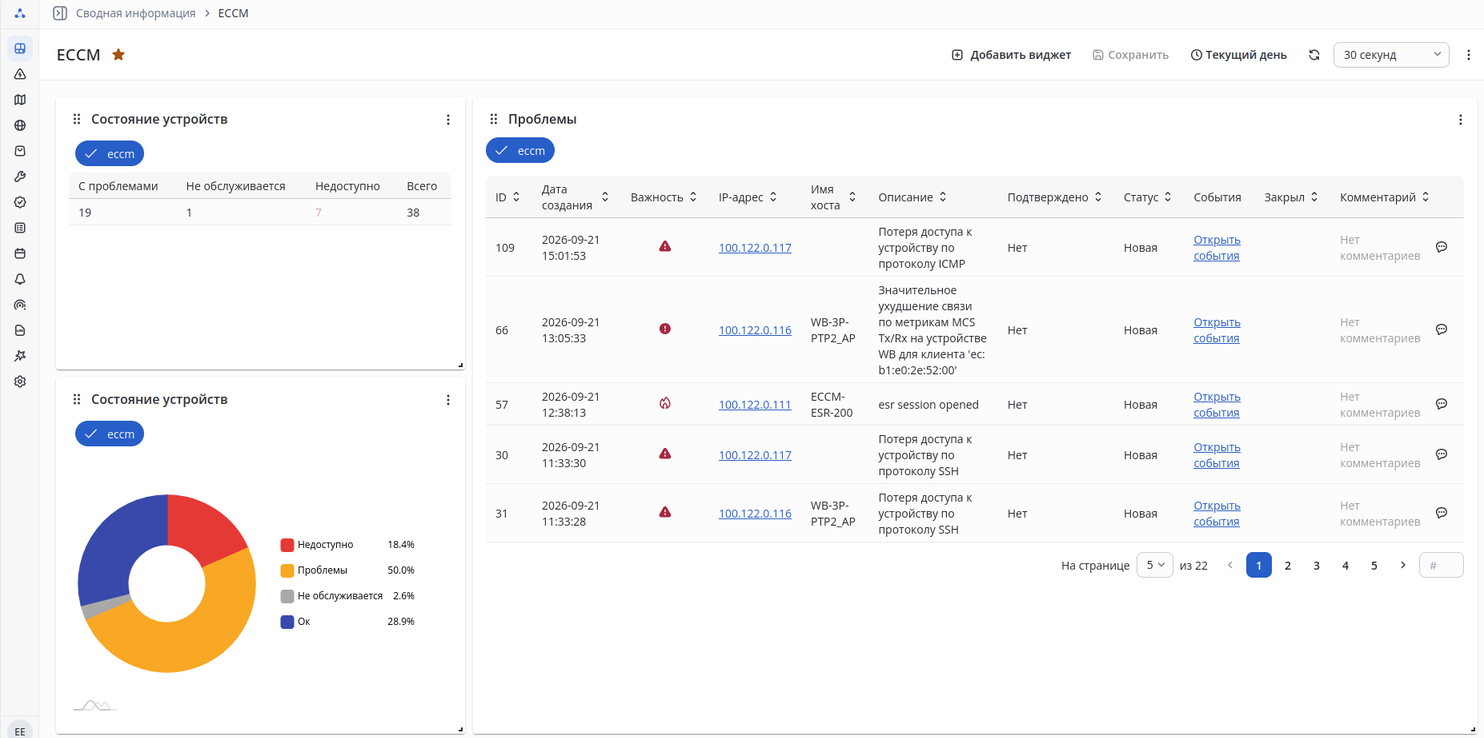Click the Добавить виджет button
The image size is (1484, 738).
click(x=1011, y=55)
